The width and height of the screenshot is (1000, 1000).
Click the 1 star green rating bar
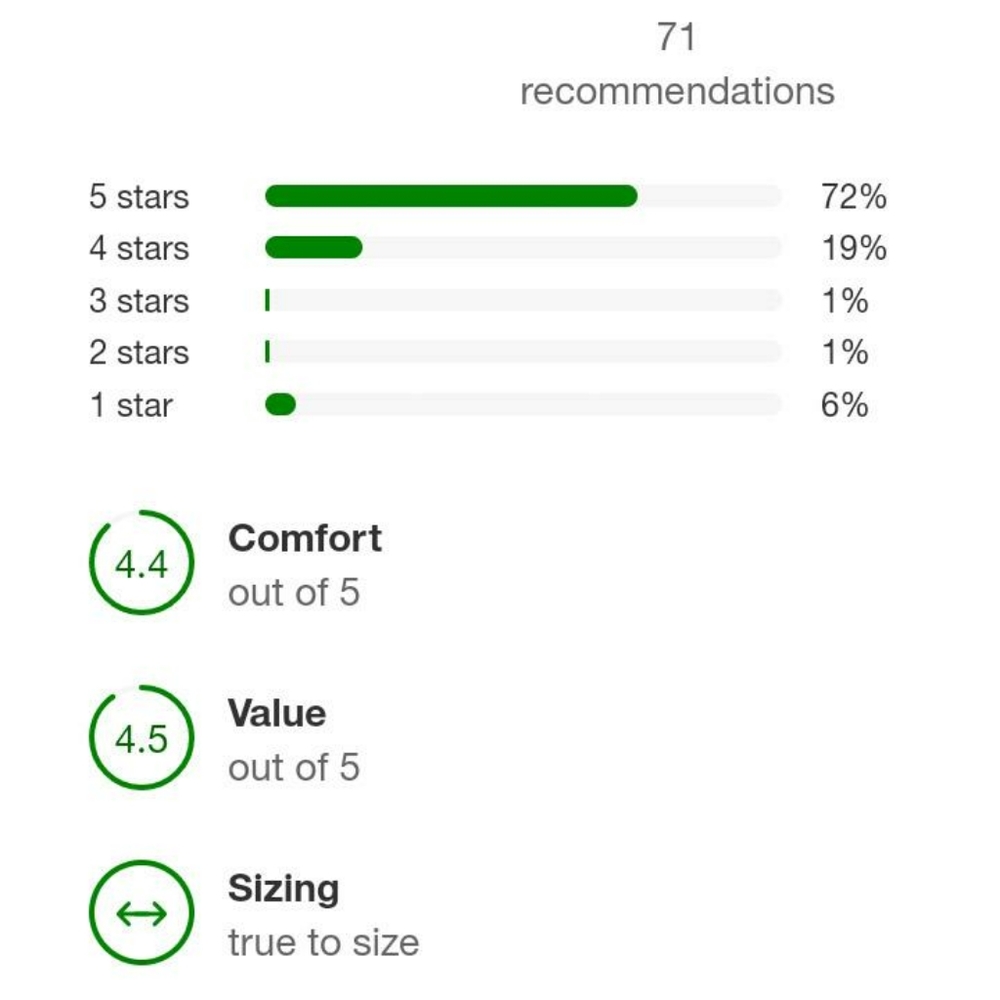pos(280,405)
